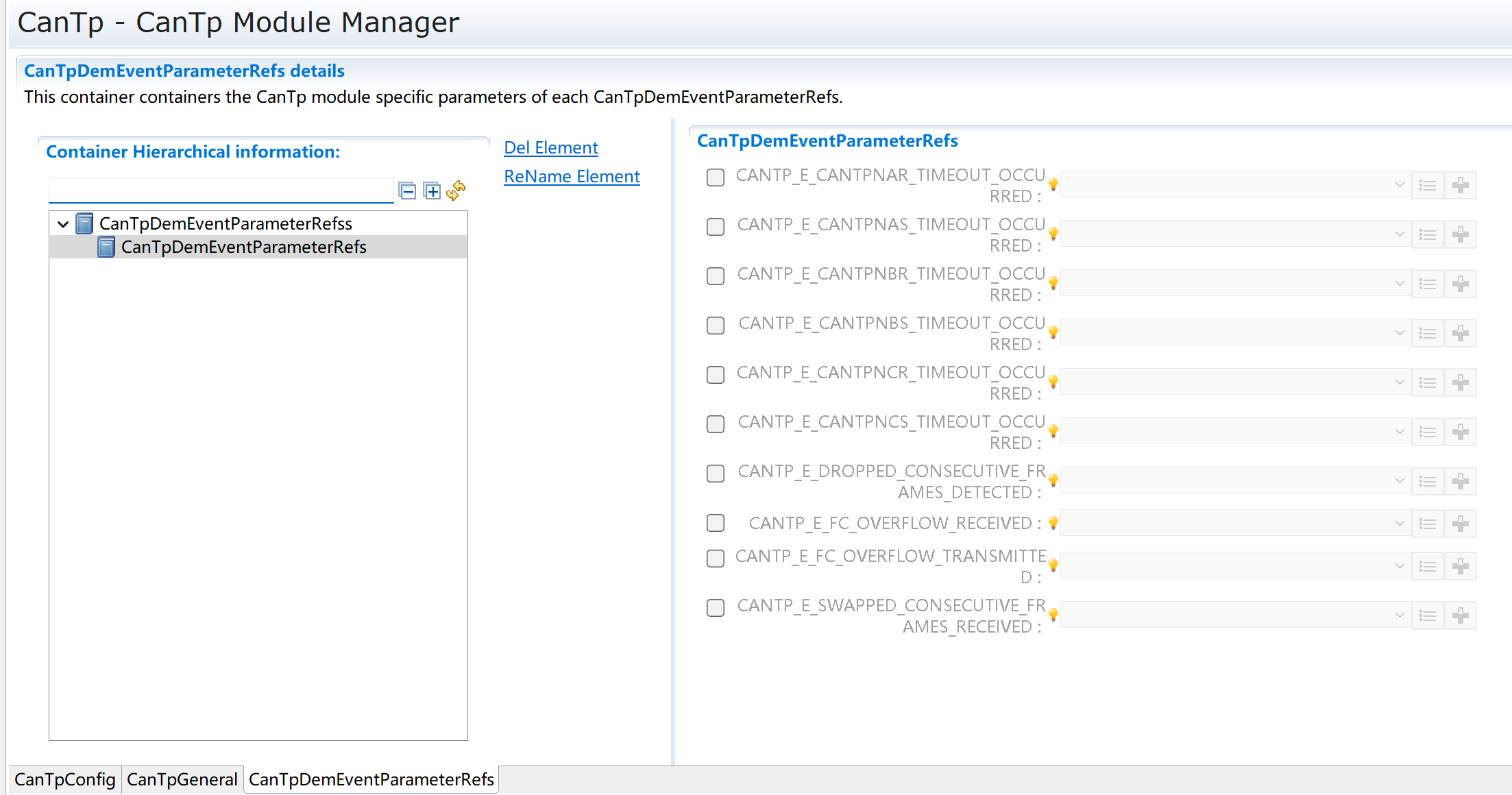This screenshot has height=795, width=1512.
Task: Click the refresh tree icon
Action: click(456, 191)
